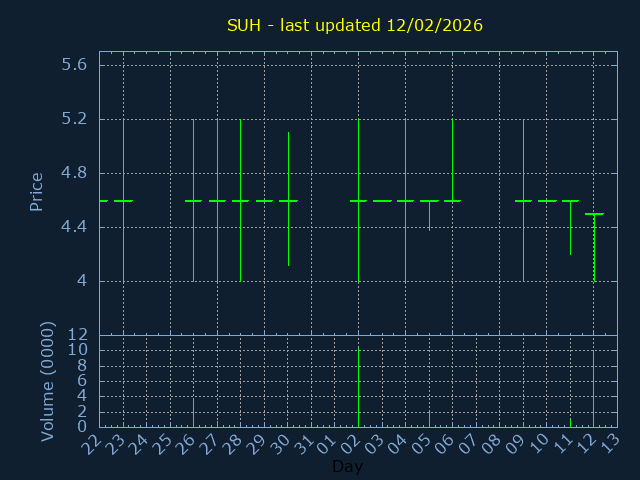Select day 13 on the x-axis
This screenshot has height=480, width=640.
(x=609, y=445)
